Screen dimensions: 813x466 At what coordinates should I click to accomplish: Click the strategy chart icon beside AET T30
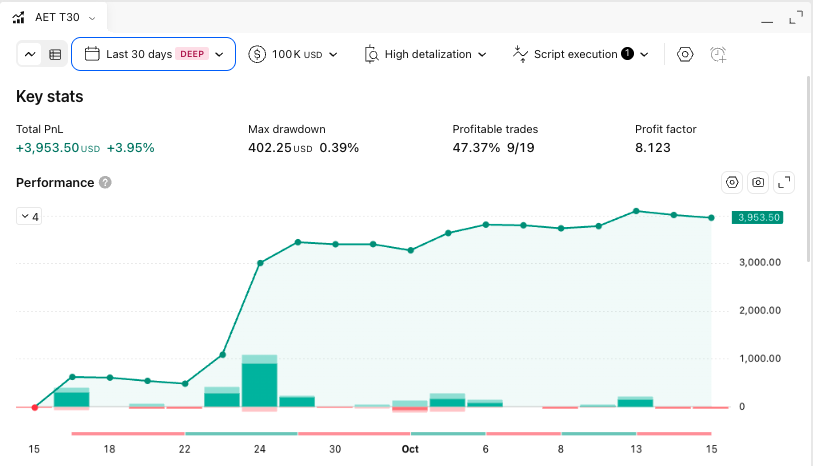pyautogui.click(x=19, y=18)
